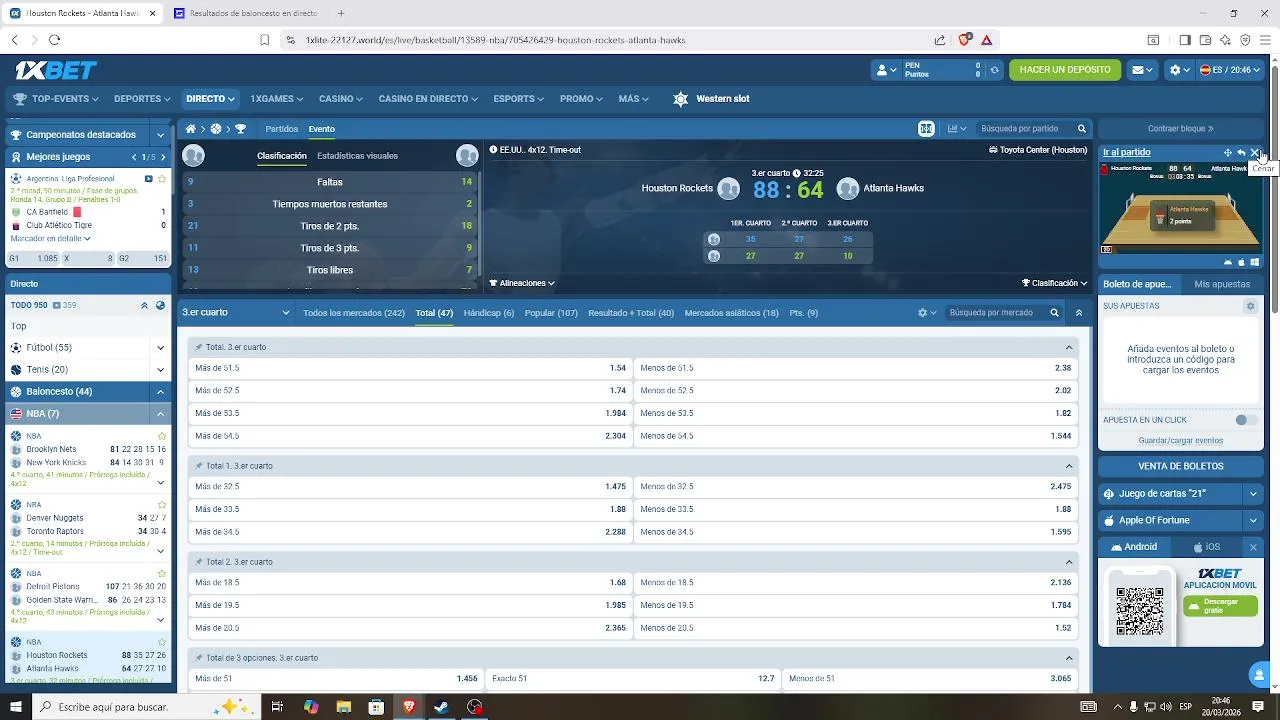Open the Brave Shields icon in address bar

[x=965, y=40]
